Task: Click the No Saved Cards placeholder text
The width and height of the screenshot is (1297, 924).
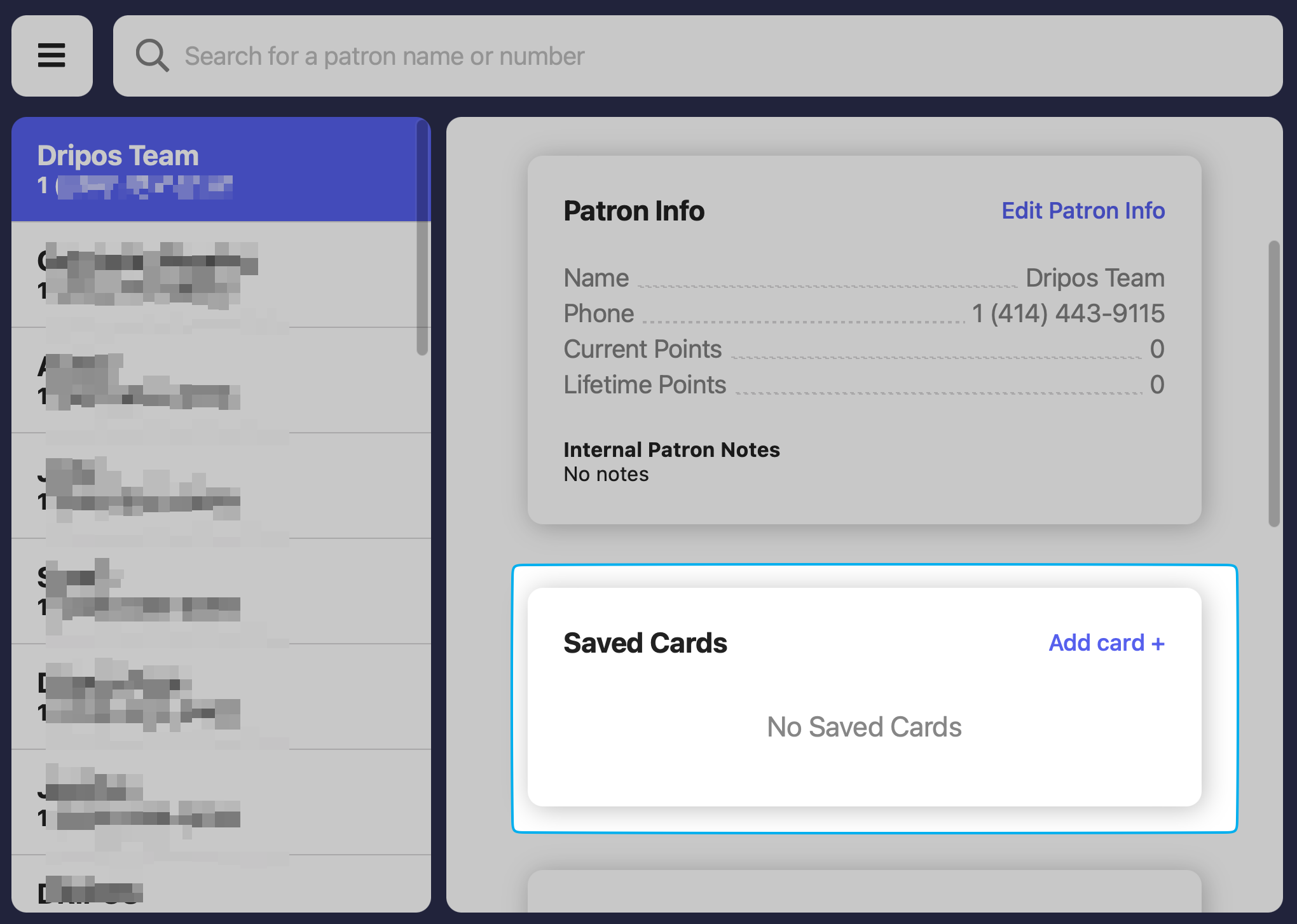Action: [864, 727]
